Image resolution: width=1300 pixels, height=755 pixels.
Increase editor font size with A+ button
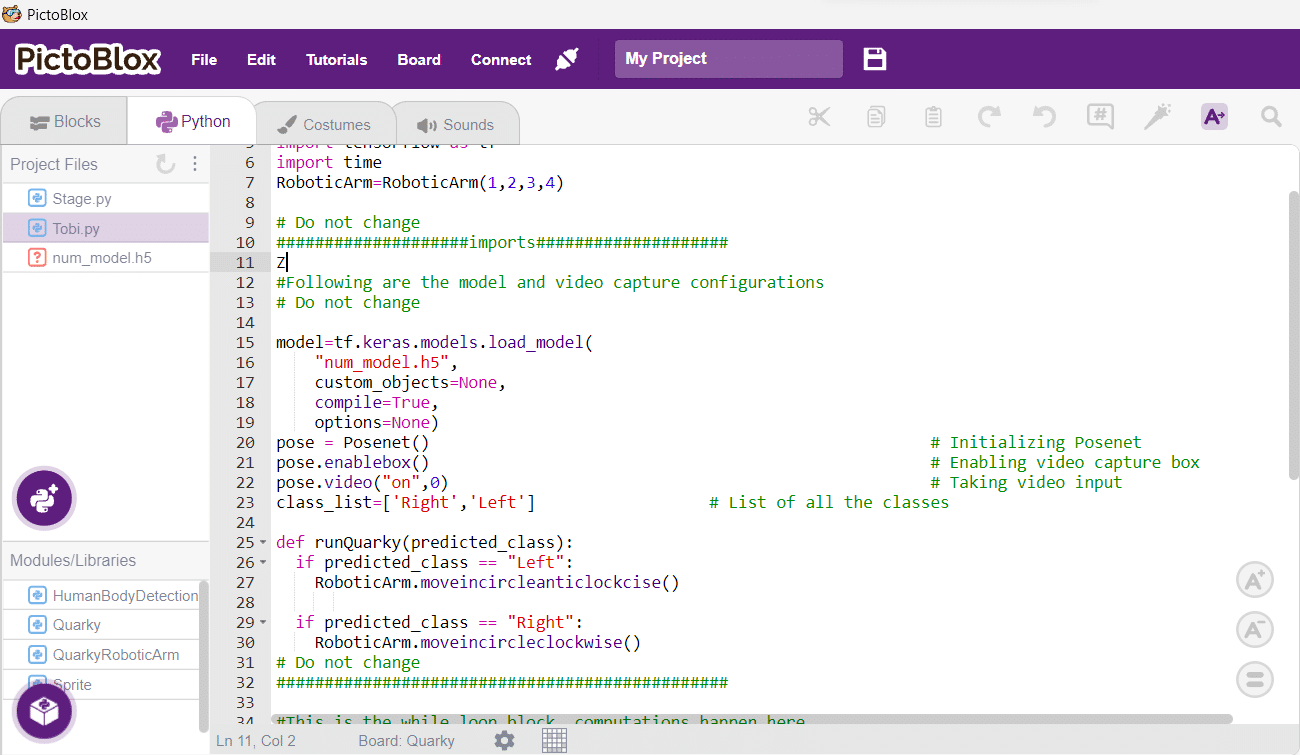1254,580
